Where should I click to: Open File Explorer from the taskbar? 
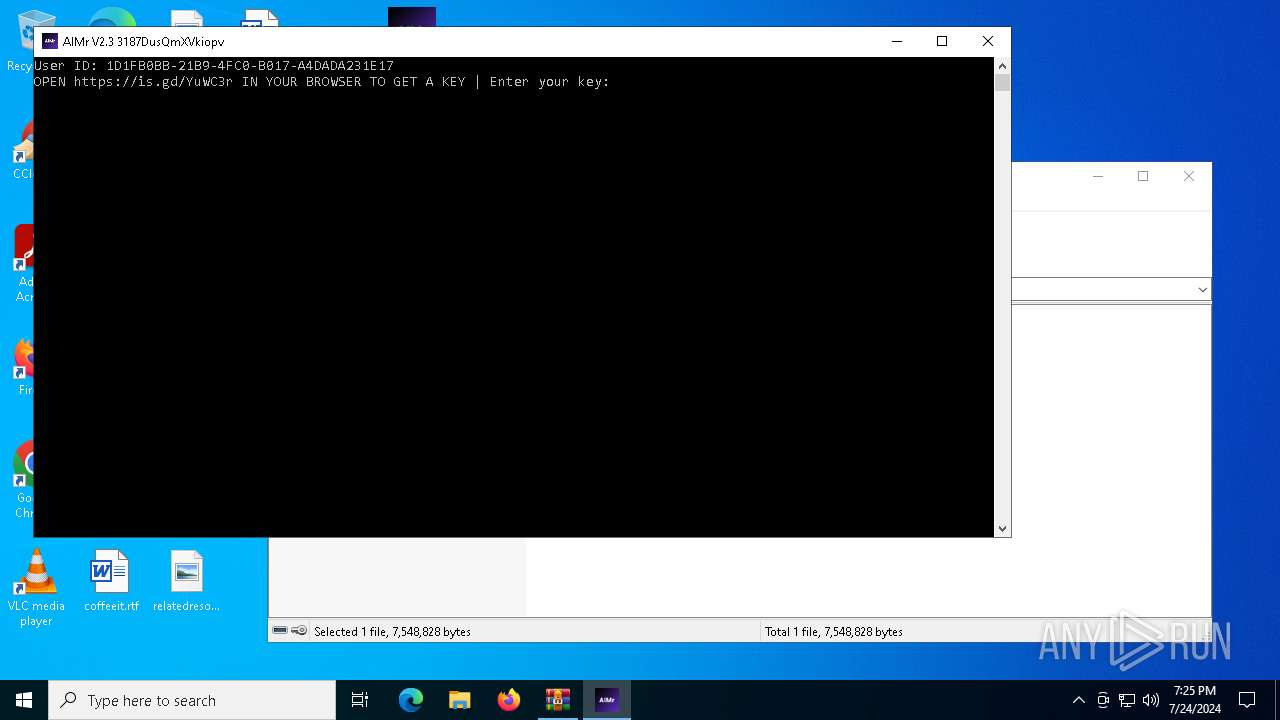pyautogui.click(x=460, y=700)
